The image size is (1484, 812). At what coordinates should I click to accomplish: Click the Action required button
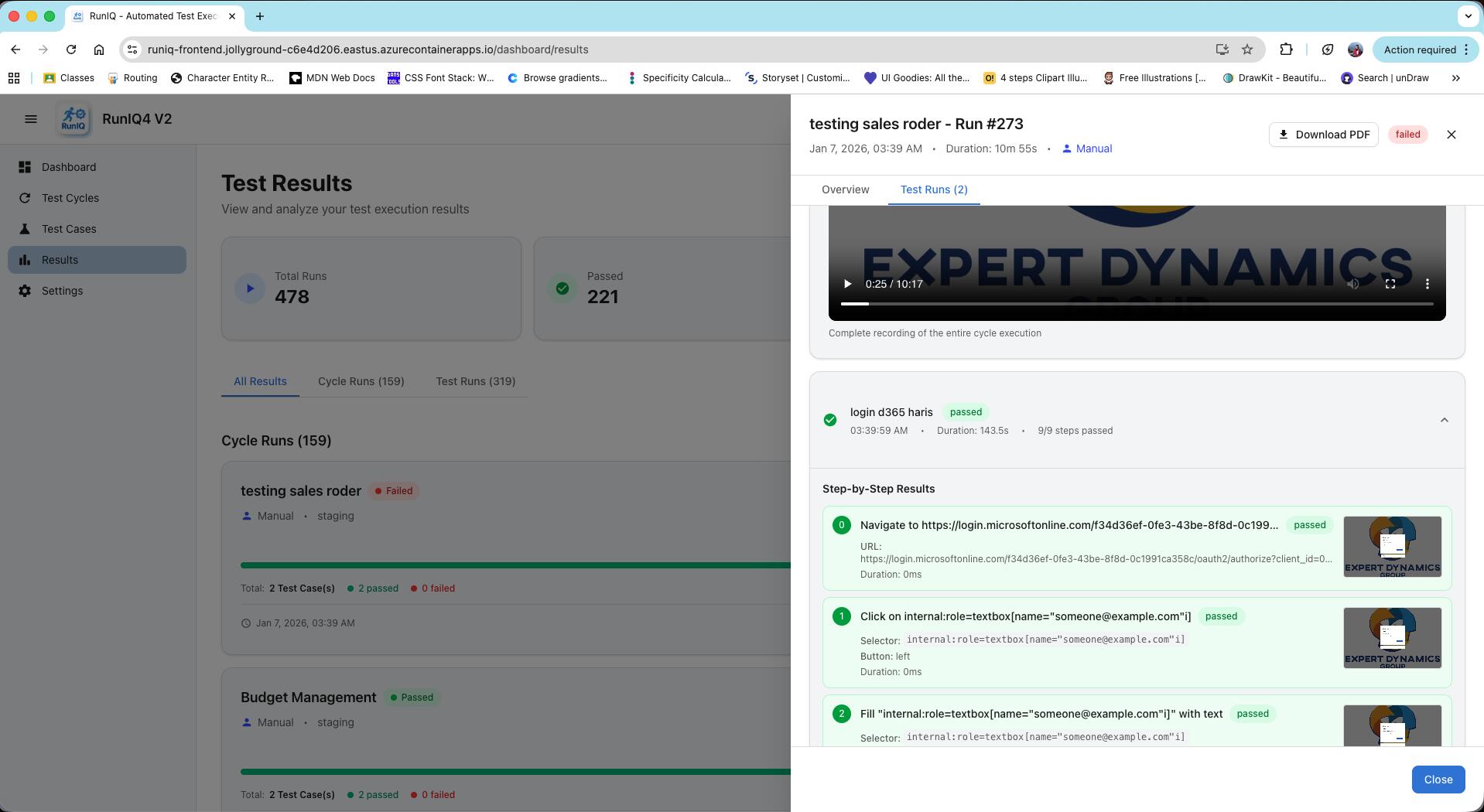1426,49
